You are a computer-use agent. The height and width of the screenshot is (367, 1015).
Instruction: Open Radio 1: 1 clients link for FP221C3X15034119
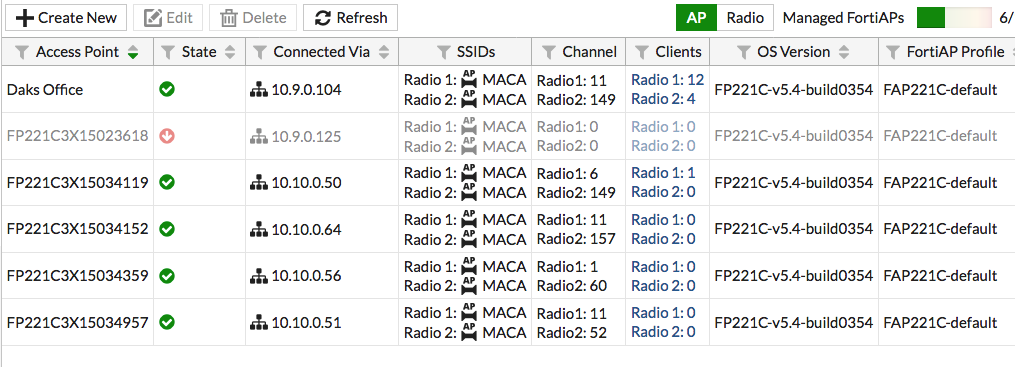(x=663, y=173)
